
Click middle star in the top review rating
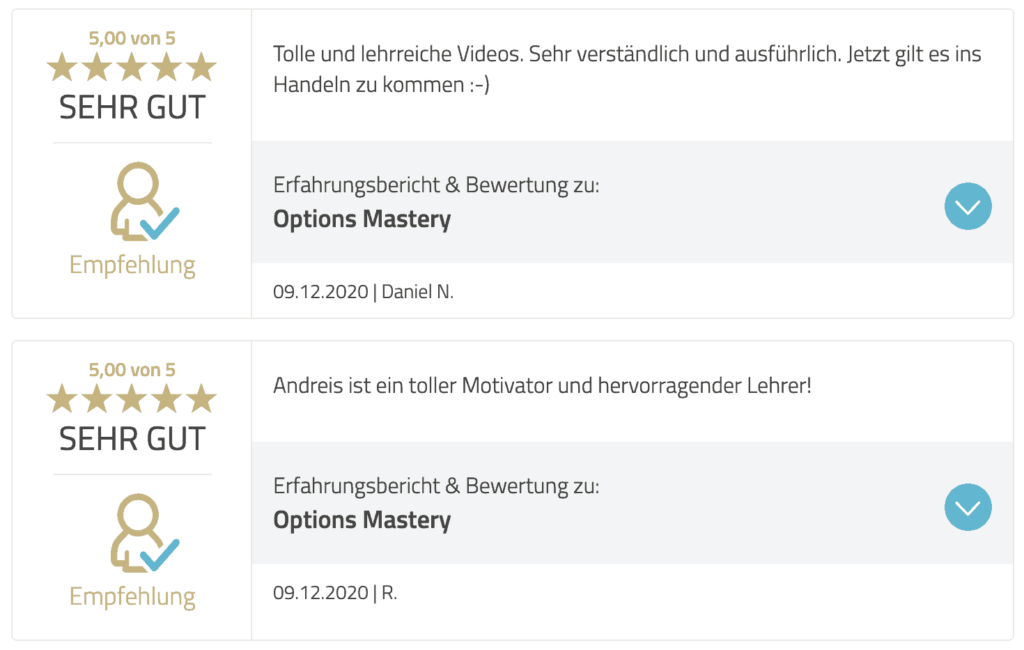[x=132, y=67]
